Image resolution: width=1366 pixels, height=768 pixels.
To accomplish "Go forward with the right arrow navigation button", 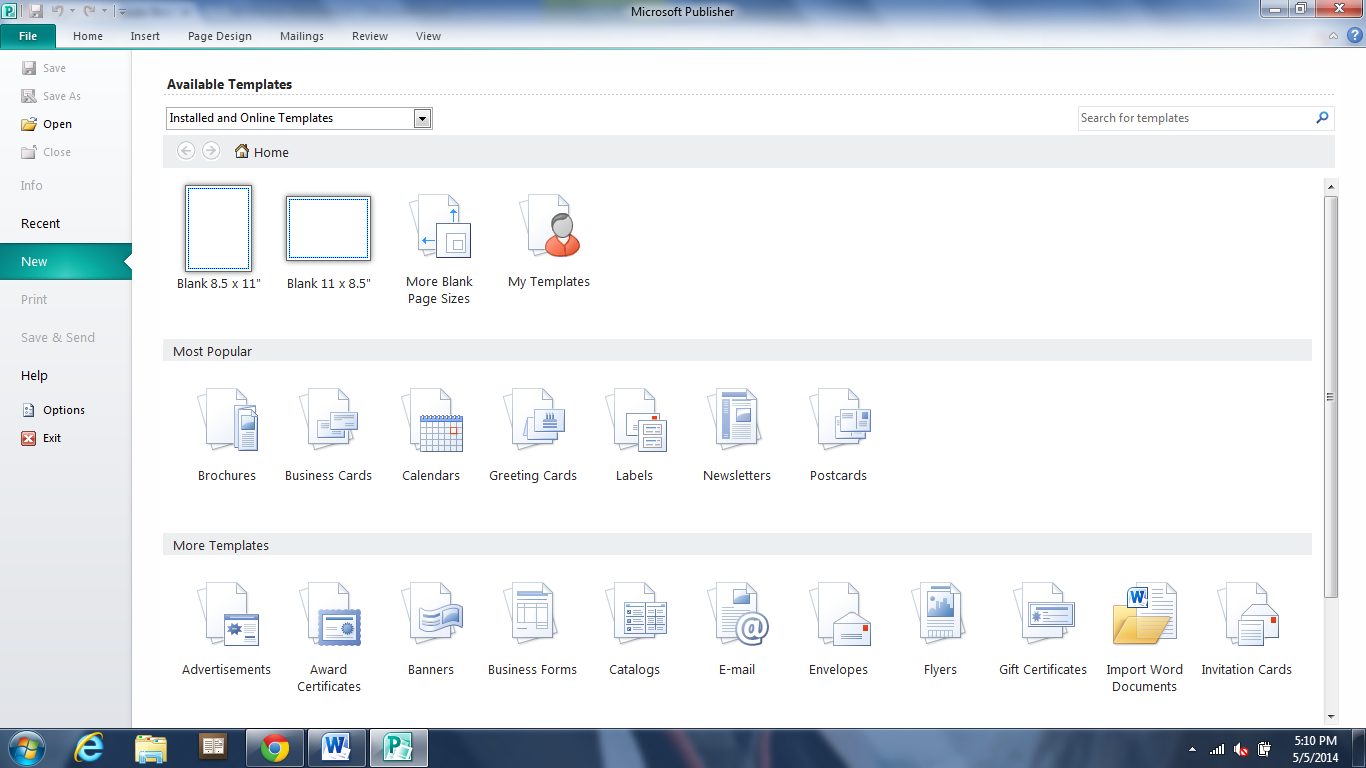I will pos(211,151).
